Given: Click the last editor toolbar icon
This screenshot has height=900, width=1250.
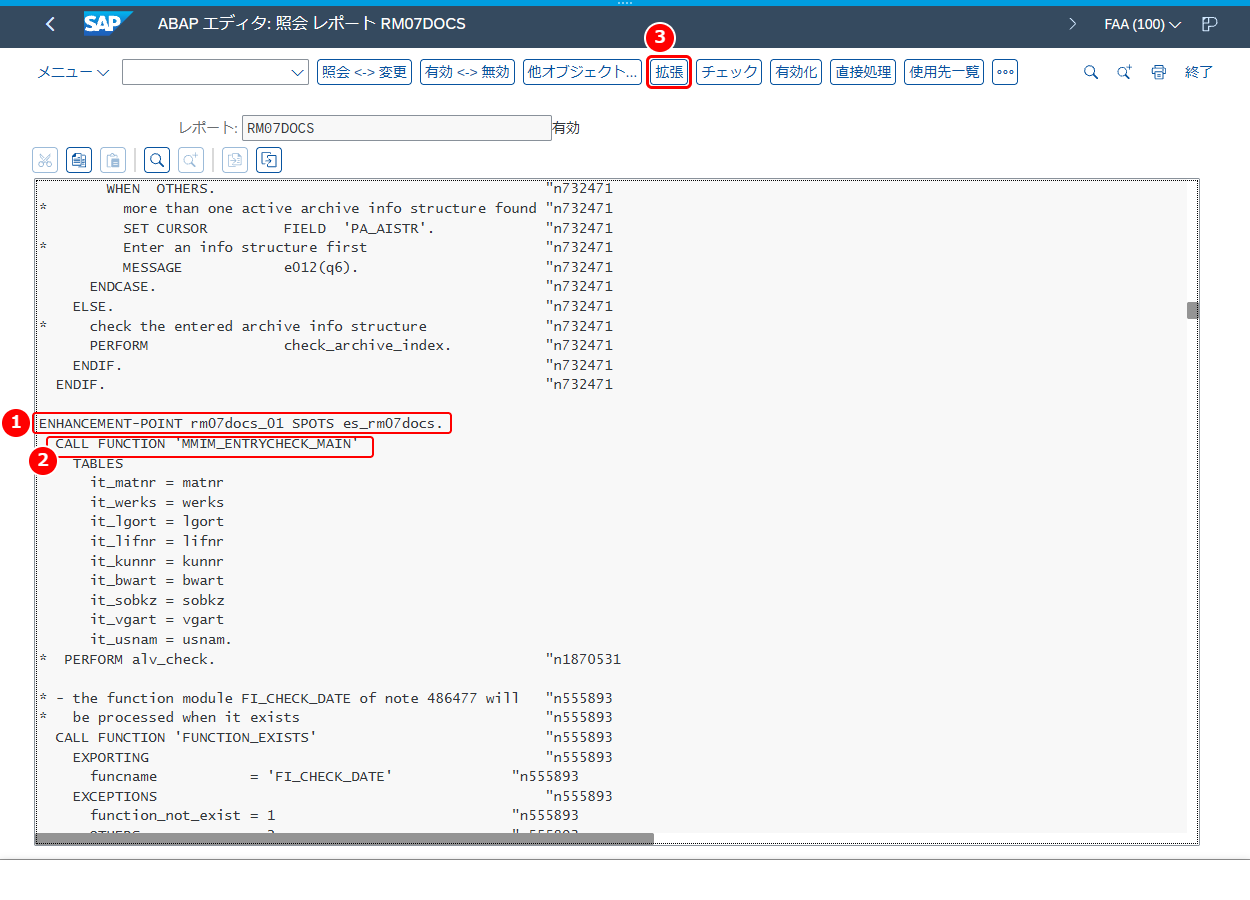Looking at the screenshot, I should point(269,160).
